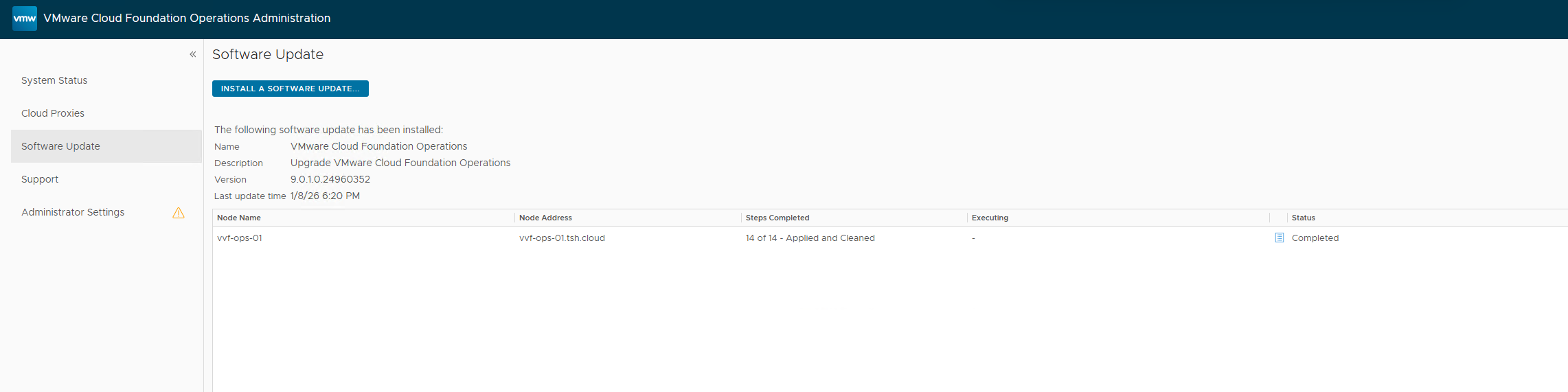Click the 14 of 14 steps completed cell
The height and width of the screenshot is (392, 1568).
click(x=810, y=238)
